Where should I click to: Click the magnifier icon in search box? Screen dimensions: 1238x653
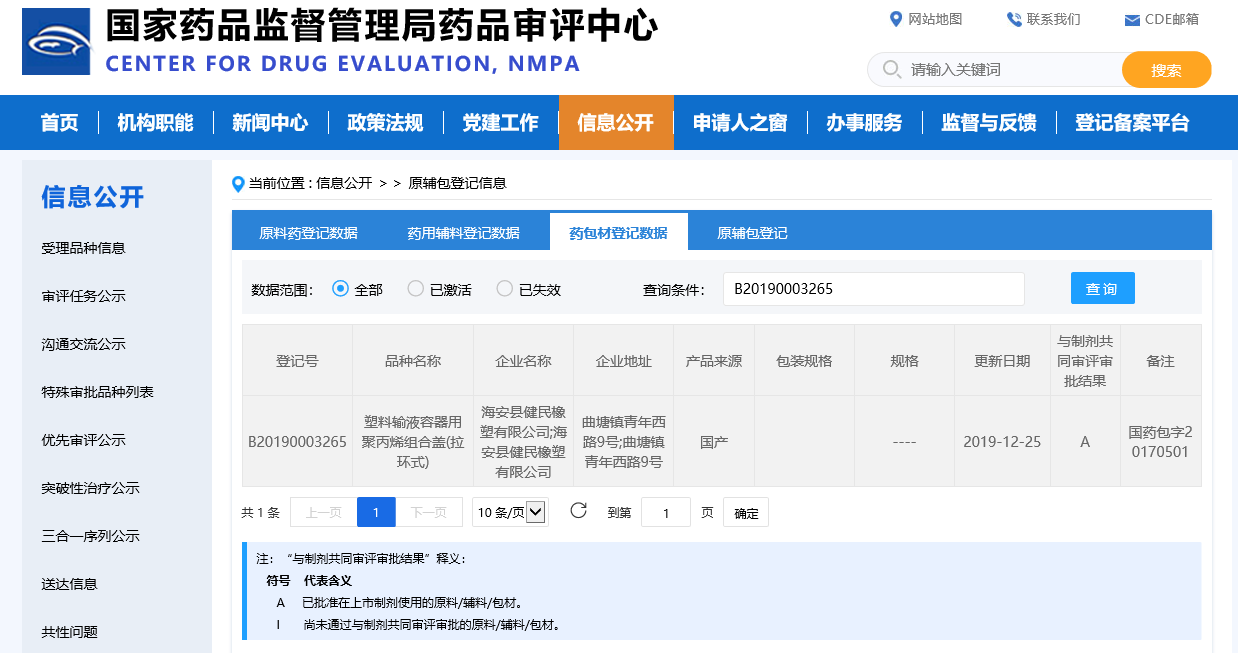click(890, 70)
